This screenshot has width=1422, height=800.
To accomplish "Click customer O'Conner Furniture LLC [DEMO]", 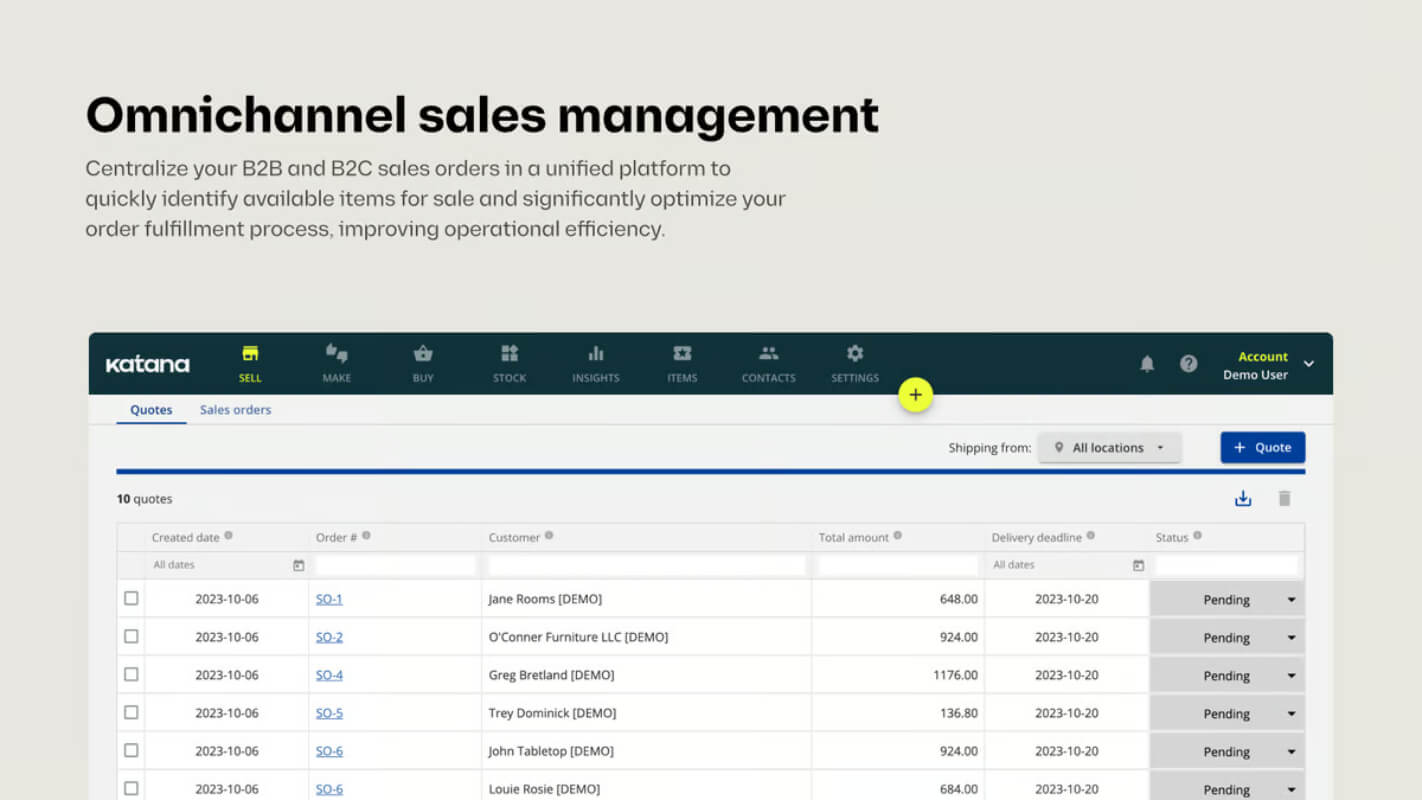I will (x=578, y=637).
